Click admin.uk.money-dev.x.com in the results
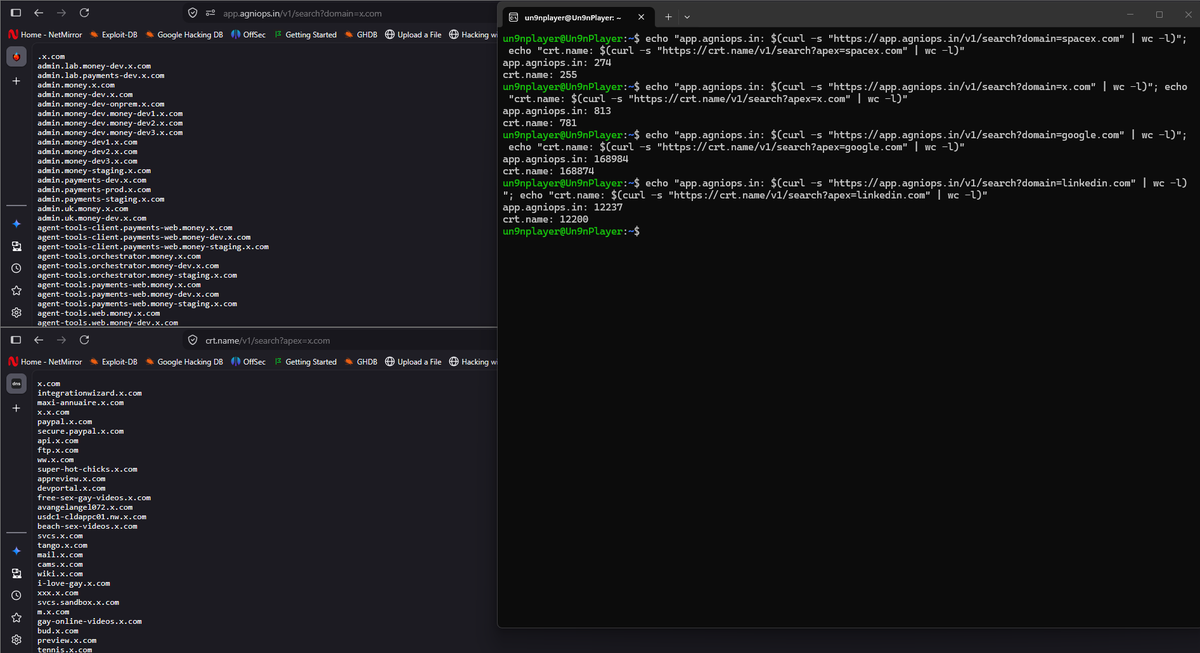1200x653 pixels. click(x=92, y=218)
